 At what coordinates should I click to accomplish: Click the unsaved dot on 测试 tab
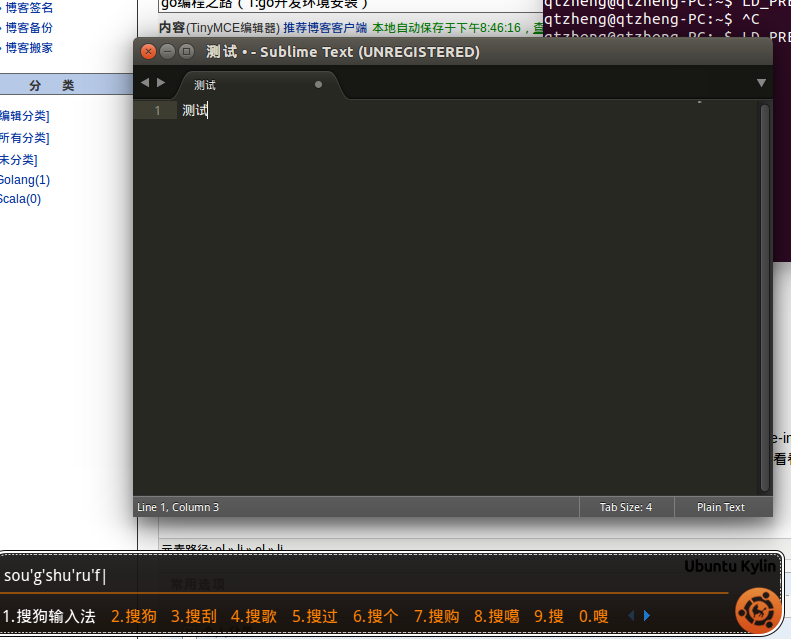click(x=318, y=85)
